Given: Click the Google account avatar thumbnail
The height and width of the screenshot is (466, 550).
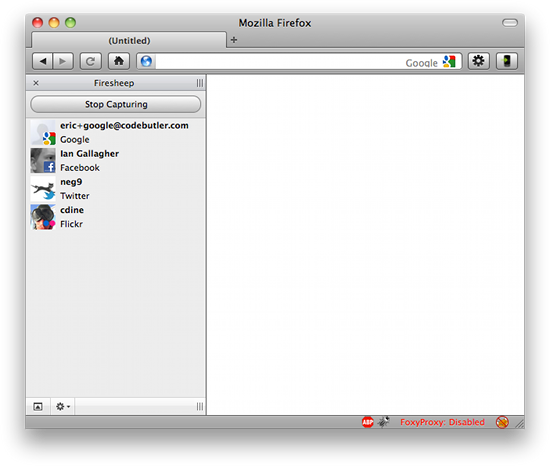Looking at the screenshot, I should point(43,133).
